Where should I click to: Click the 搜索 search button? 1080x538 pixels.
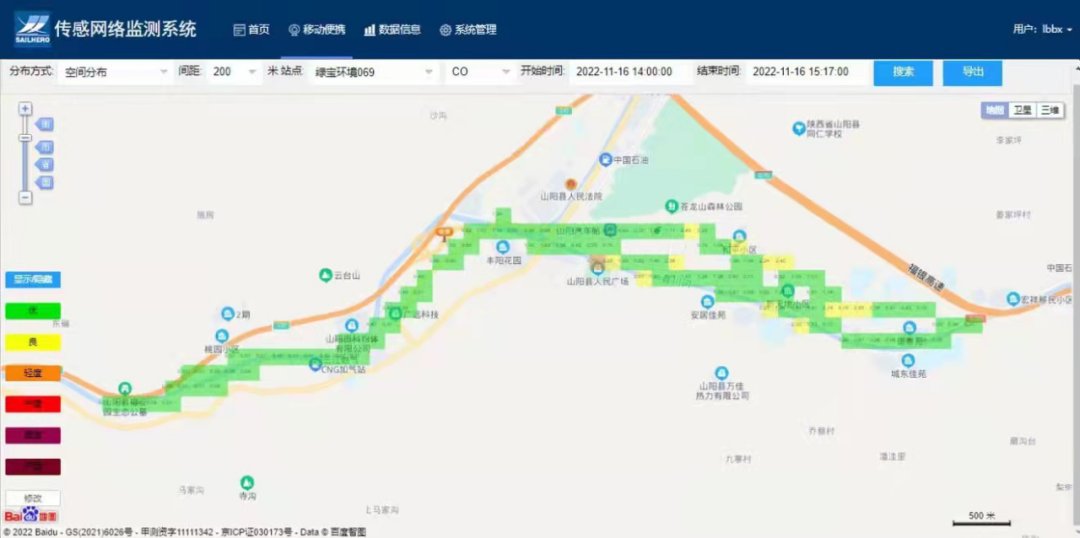[903, 72]
